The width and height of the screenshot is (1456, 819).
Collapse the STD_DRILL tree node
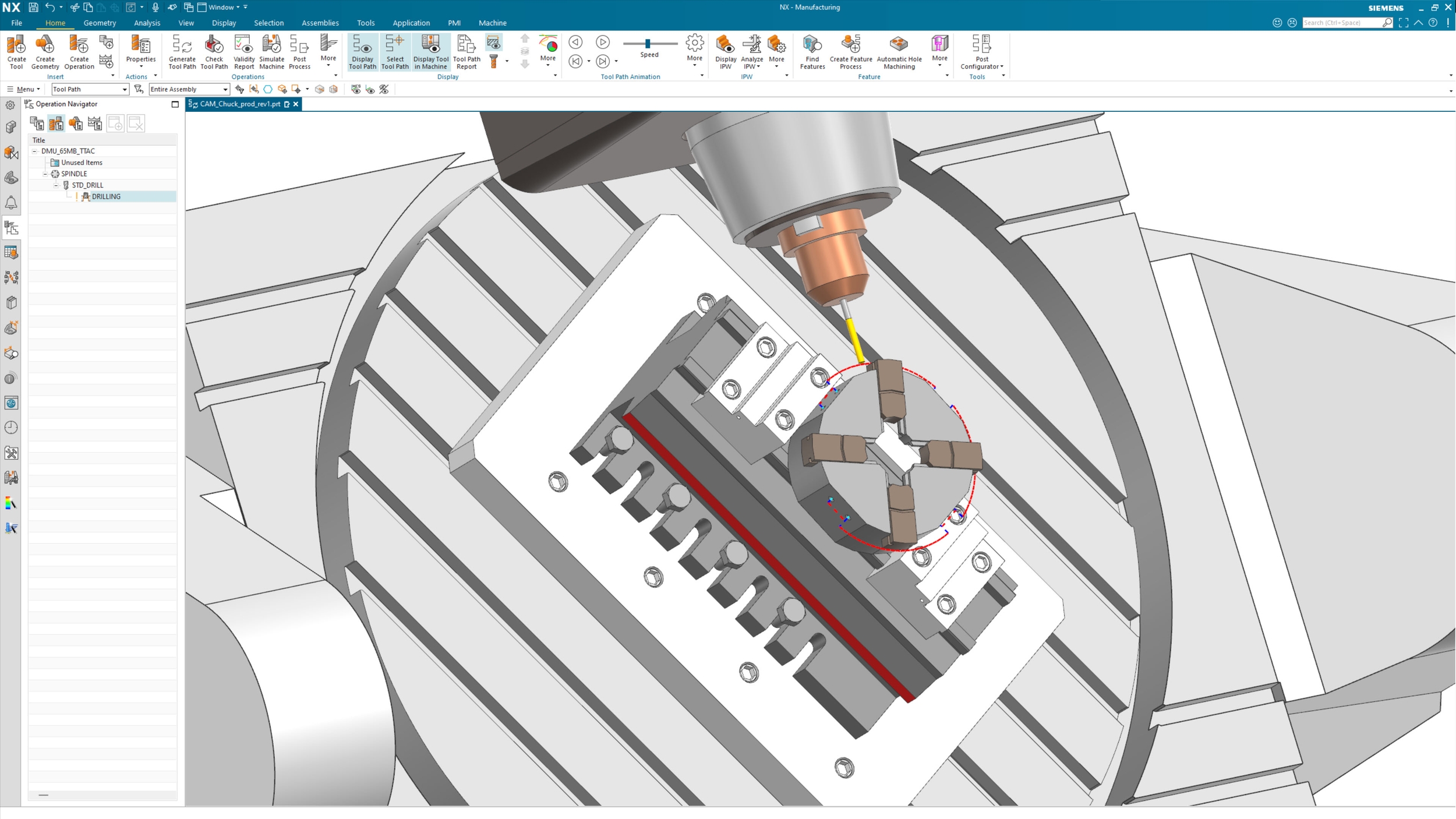56,185
